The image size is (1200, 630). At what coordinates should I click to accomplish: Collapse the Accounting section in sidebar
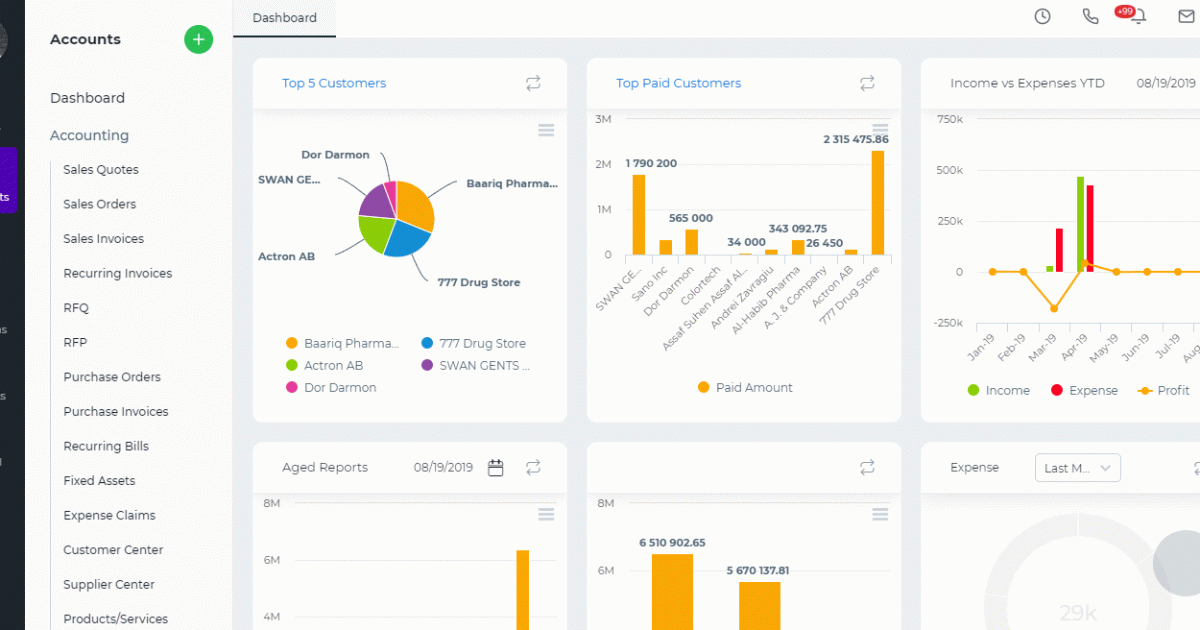tap(89, 135)
